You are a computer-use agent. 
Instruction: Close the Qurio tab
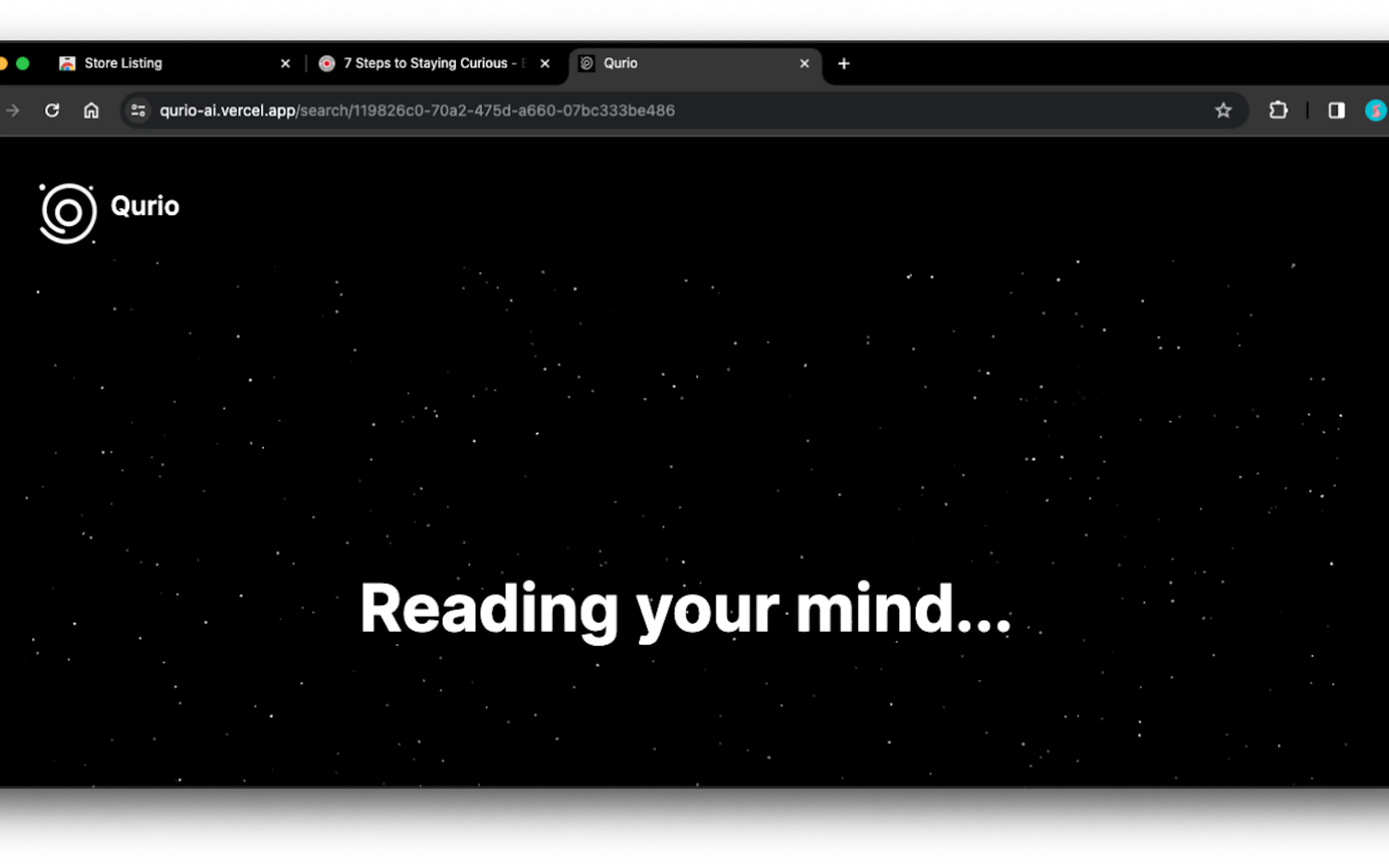(804, 64)
